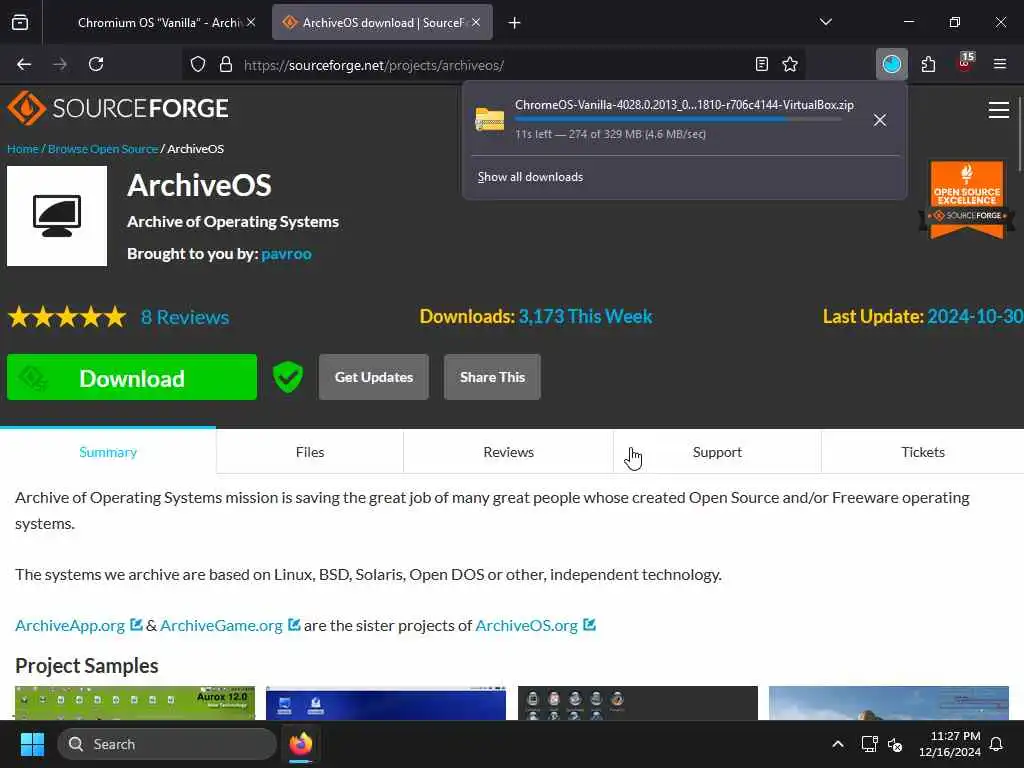Click the site security padlock icon

226,64
